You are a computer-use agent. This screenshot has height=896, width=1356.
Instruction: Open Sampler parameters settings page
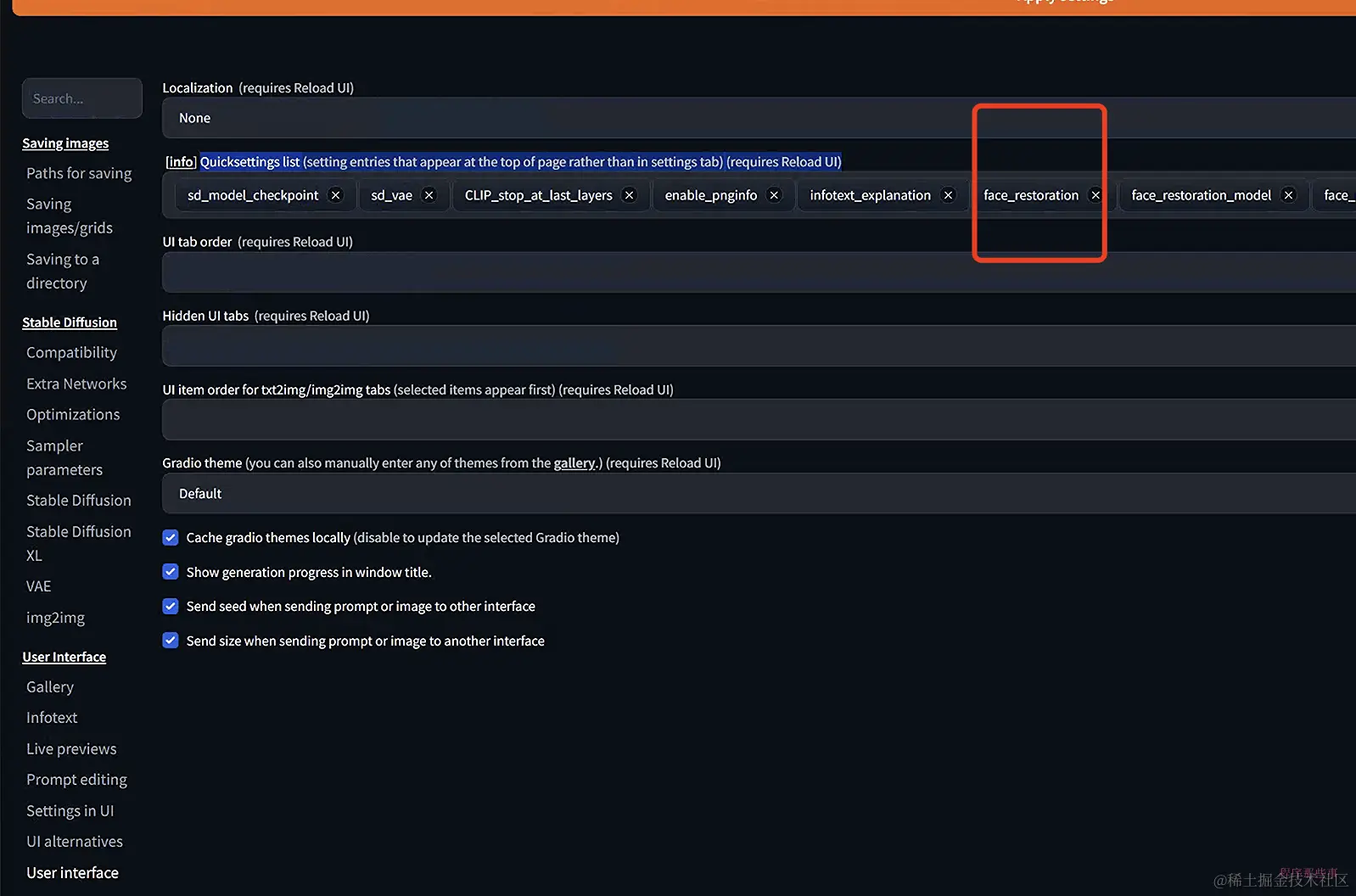pyautogui.click(x=64, y=457)
